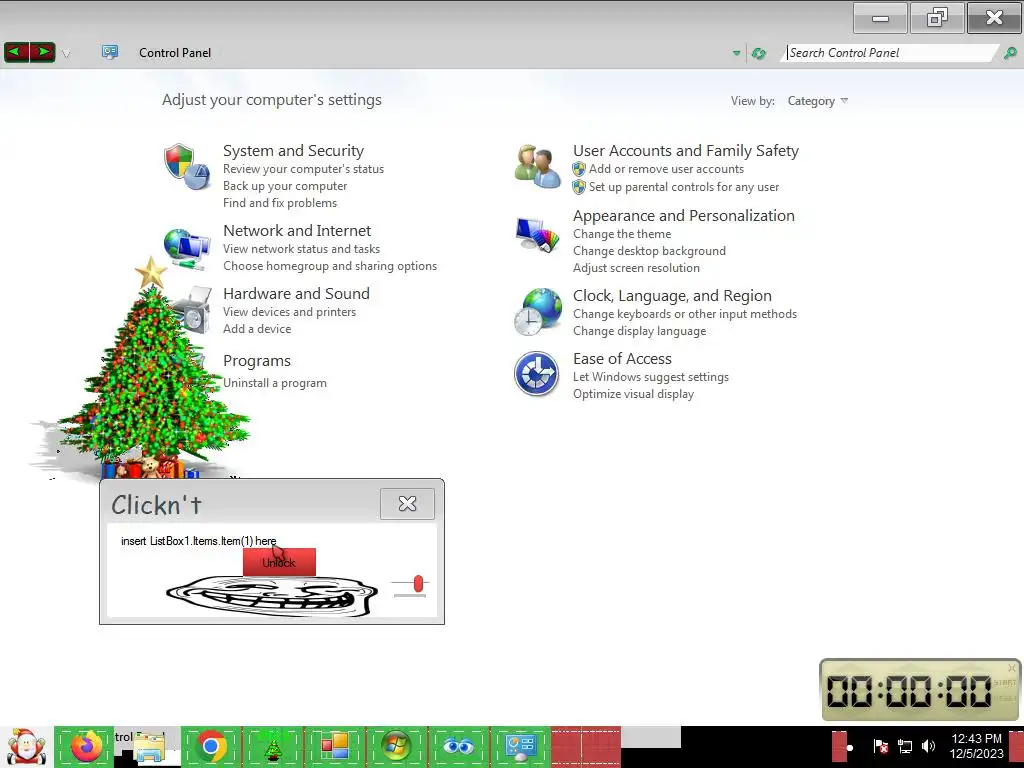This screenshot has height=768, width=1024.
Task: Open the Programs heading
Action: pos(257,361)
